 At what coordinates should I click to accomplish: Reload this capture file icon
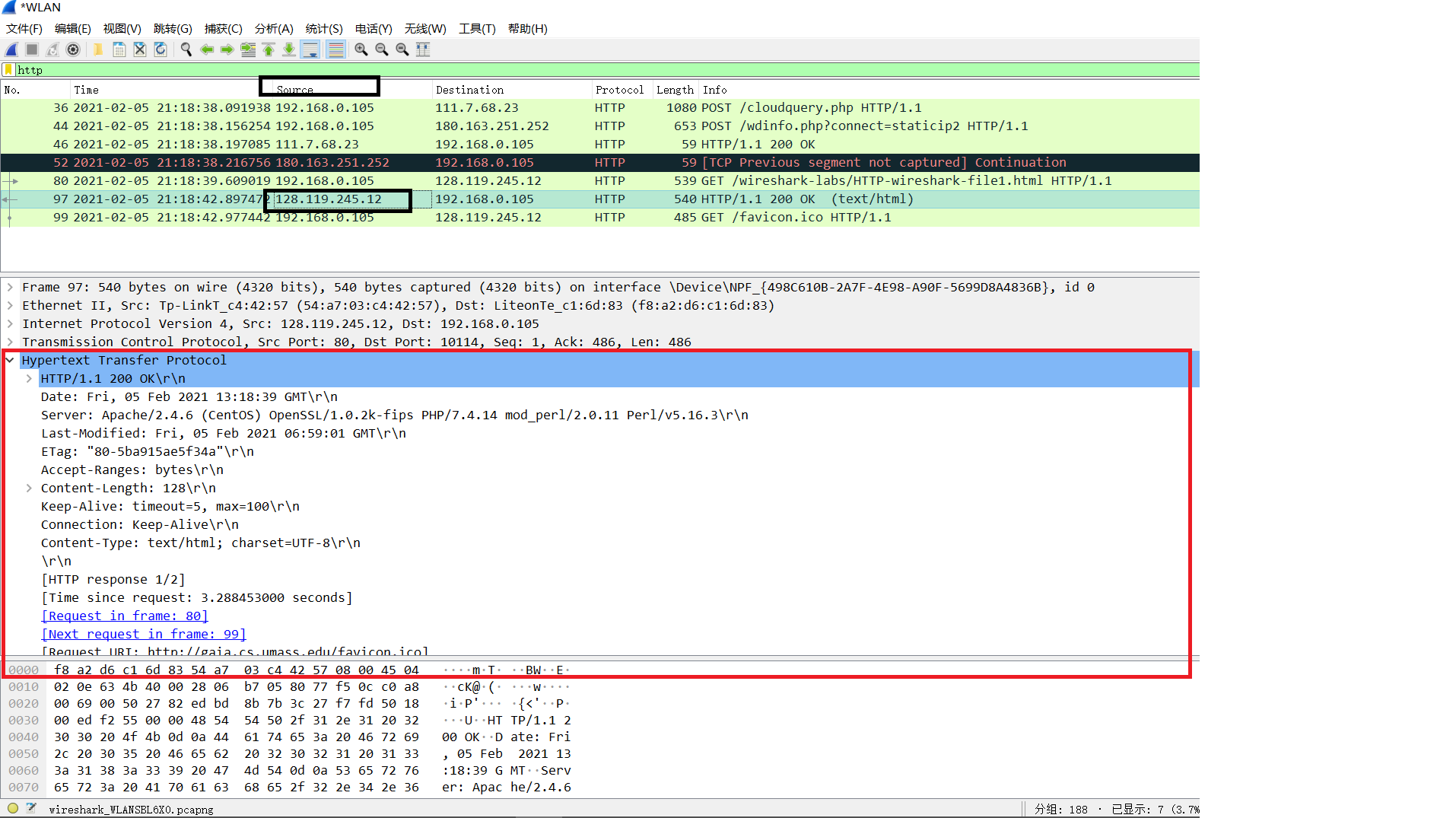coord(160,49)
